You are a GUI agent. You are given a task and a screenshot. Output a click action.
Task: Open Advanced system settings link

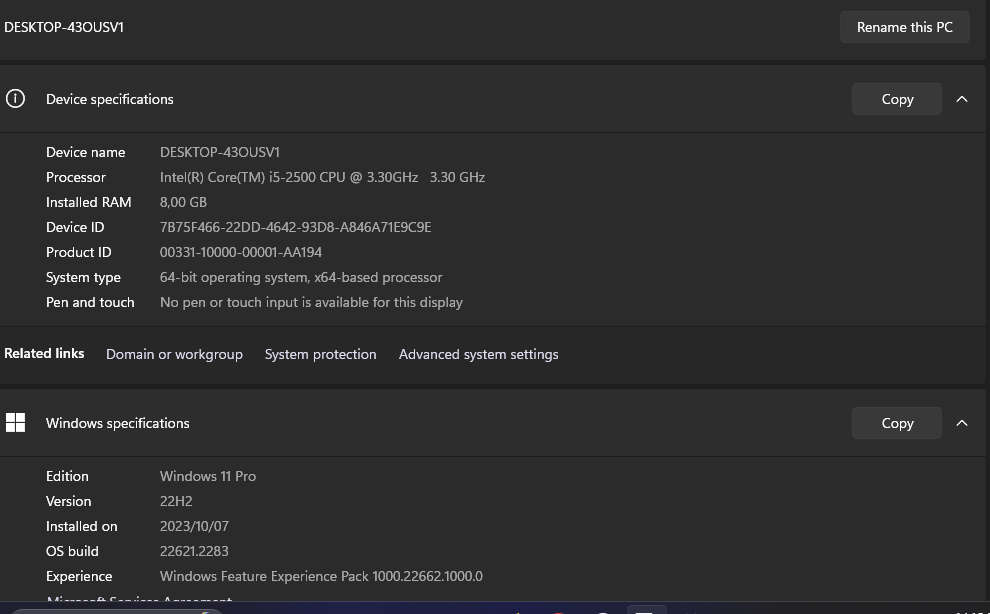pyautogui.click(x=478, y=354)
